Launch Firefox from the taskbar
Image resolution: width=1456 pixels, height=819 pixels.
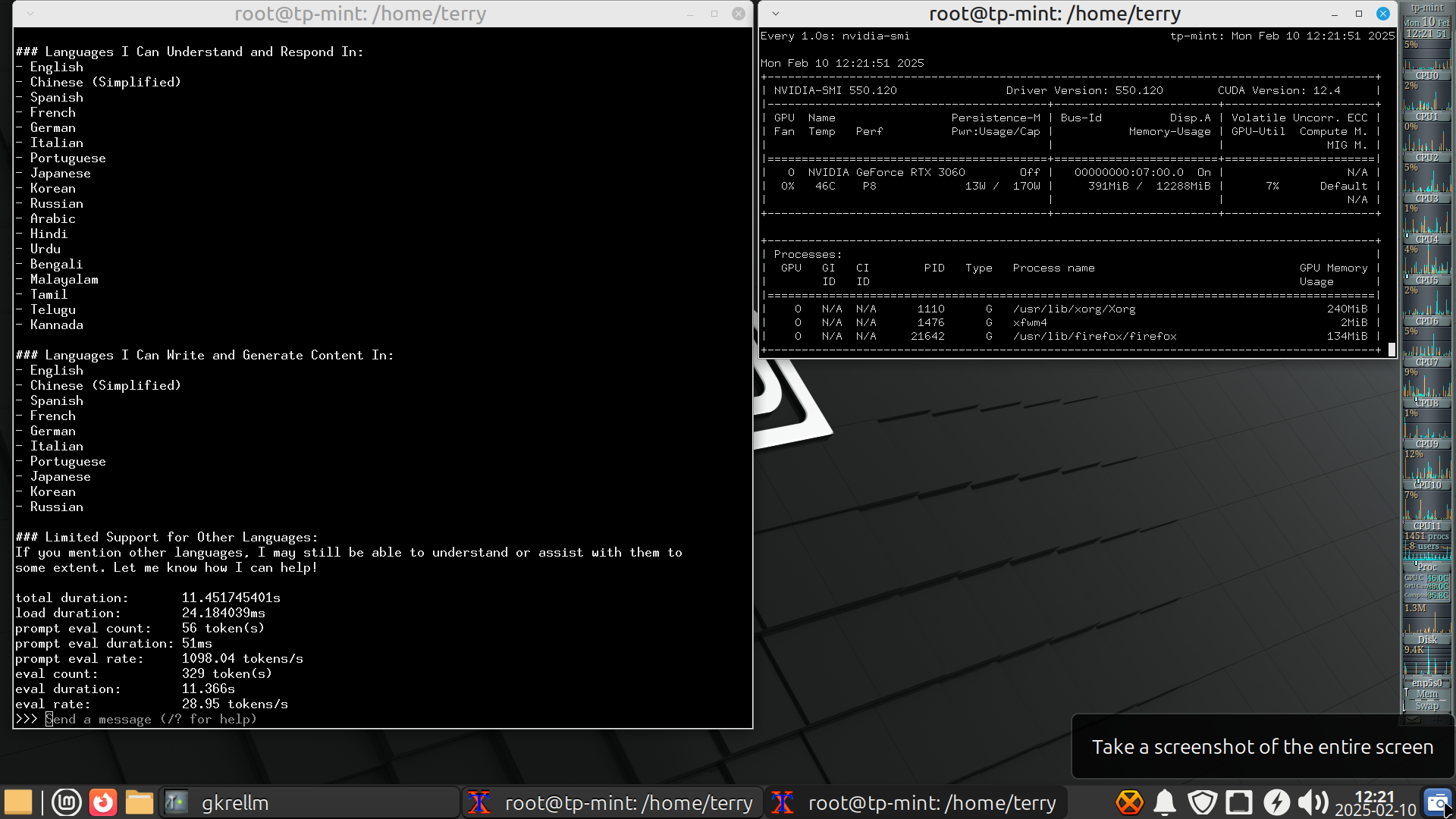(103, 802)
